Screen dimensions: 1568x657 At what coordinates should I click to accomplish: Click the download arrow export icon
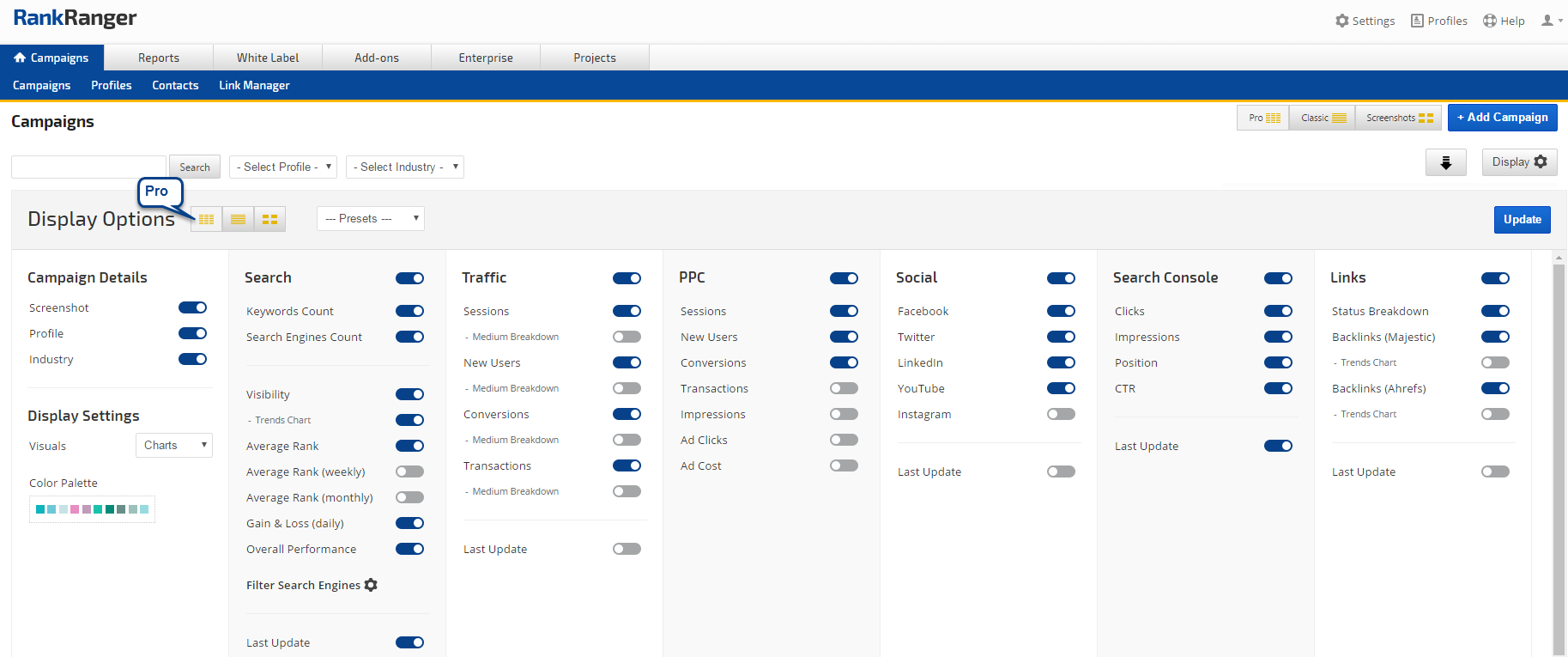(1445, 162)
